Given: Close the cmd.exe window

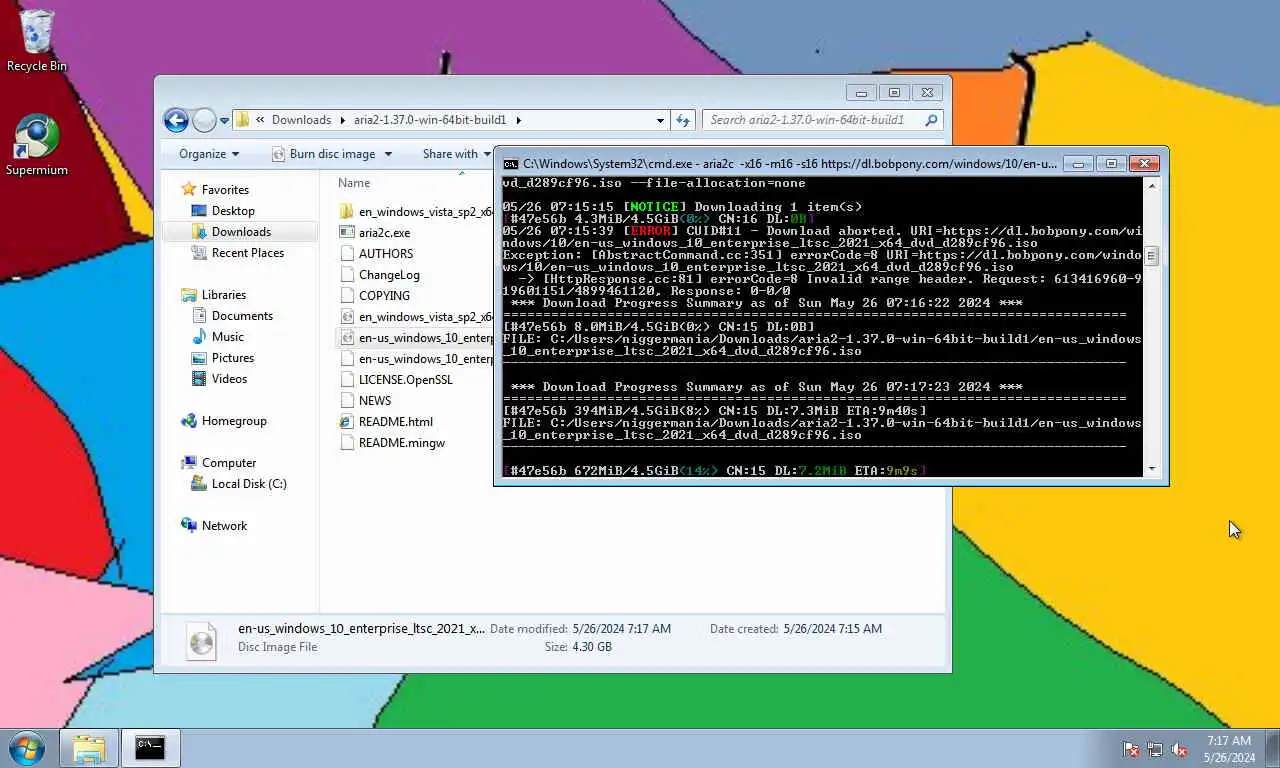Looking at the screenshot, I should pos(1144,164).
